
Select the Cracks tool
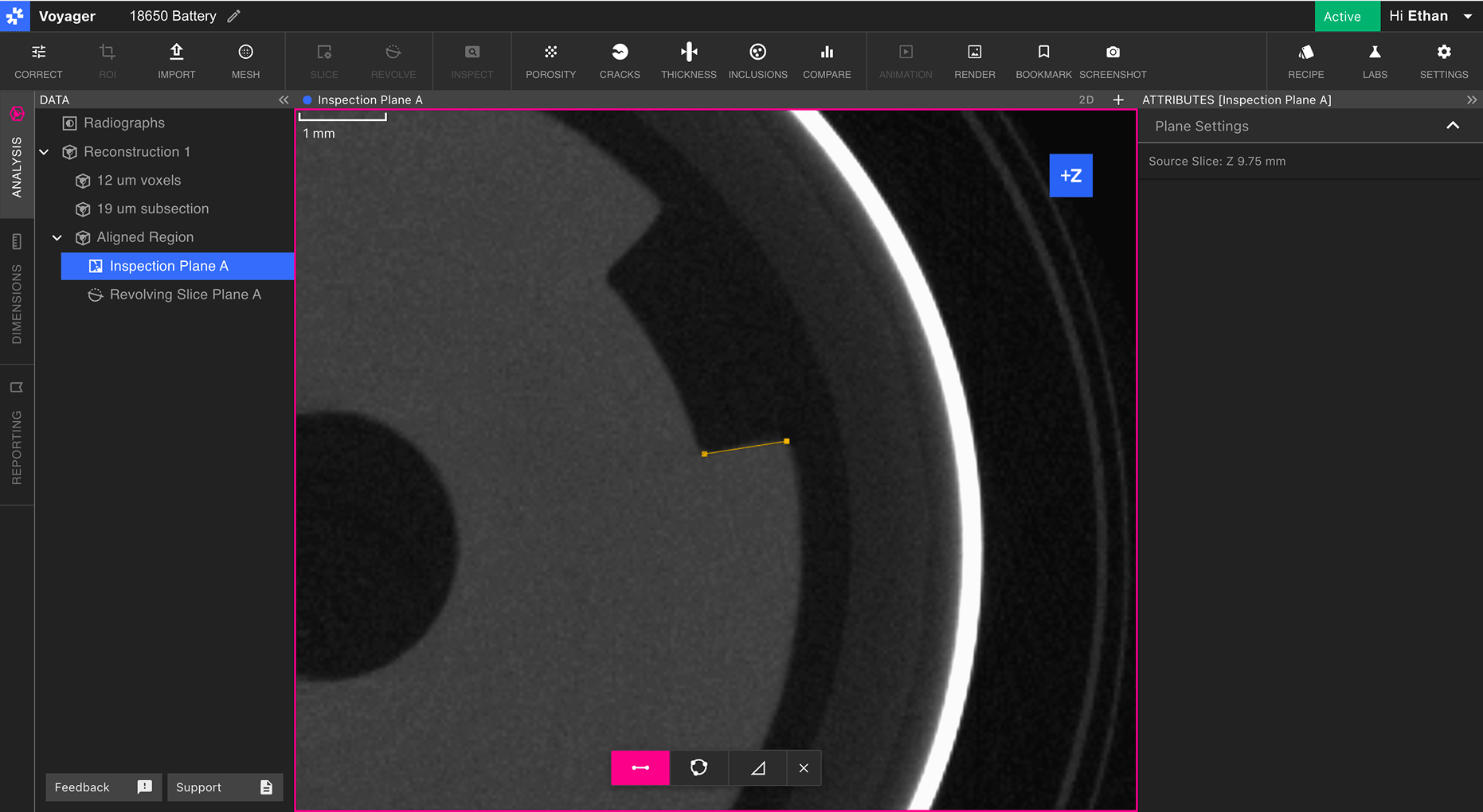620,61
